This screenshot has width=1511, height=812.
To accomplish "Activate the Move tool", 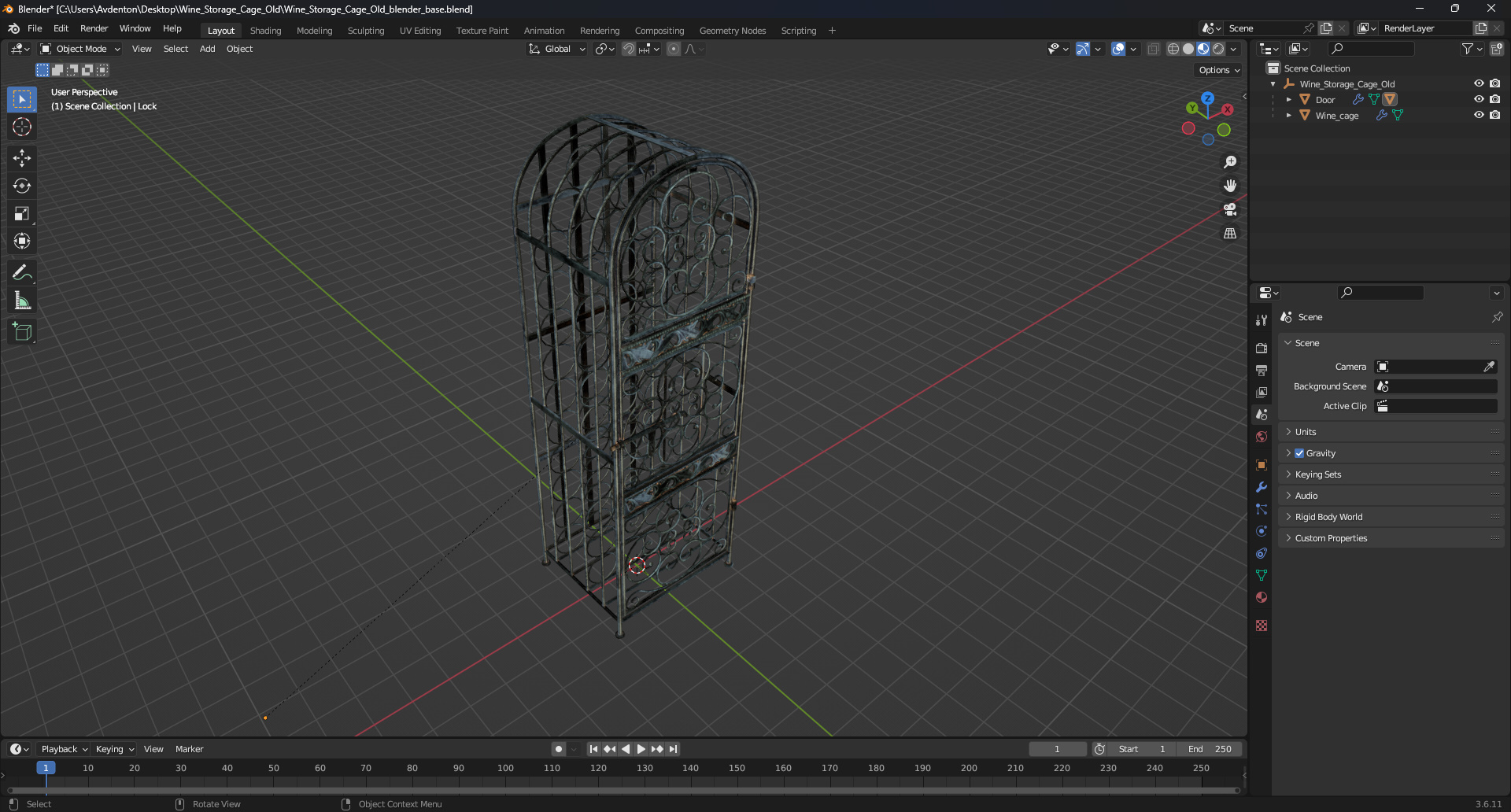I will tap(22, 158).
